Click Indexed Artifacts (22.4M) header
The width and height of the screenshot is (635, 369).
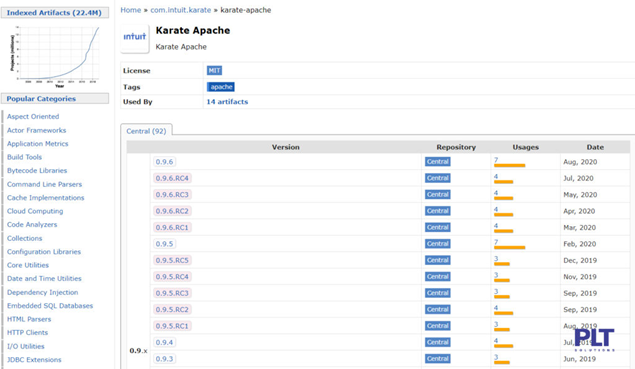(x=55, y=13)
